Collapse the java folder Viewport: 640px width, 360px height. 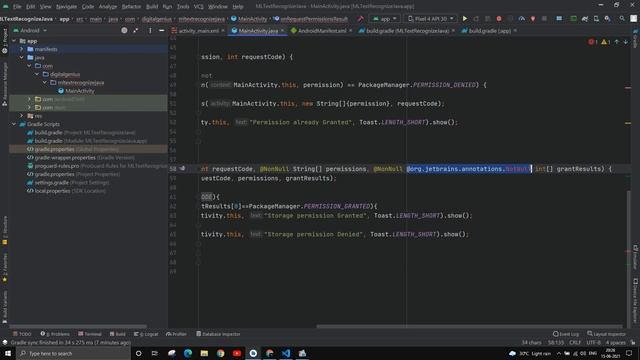click(22, 58)
